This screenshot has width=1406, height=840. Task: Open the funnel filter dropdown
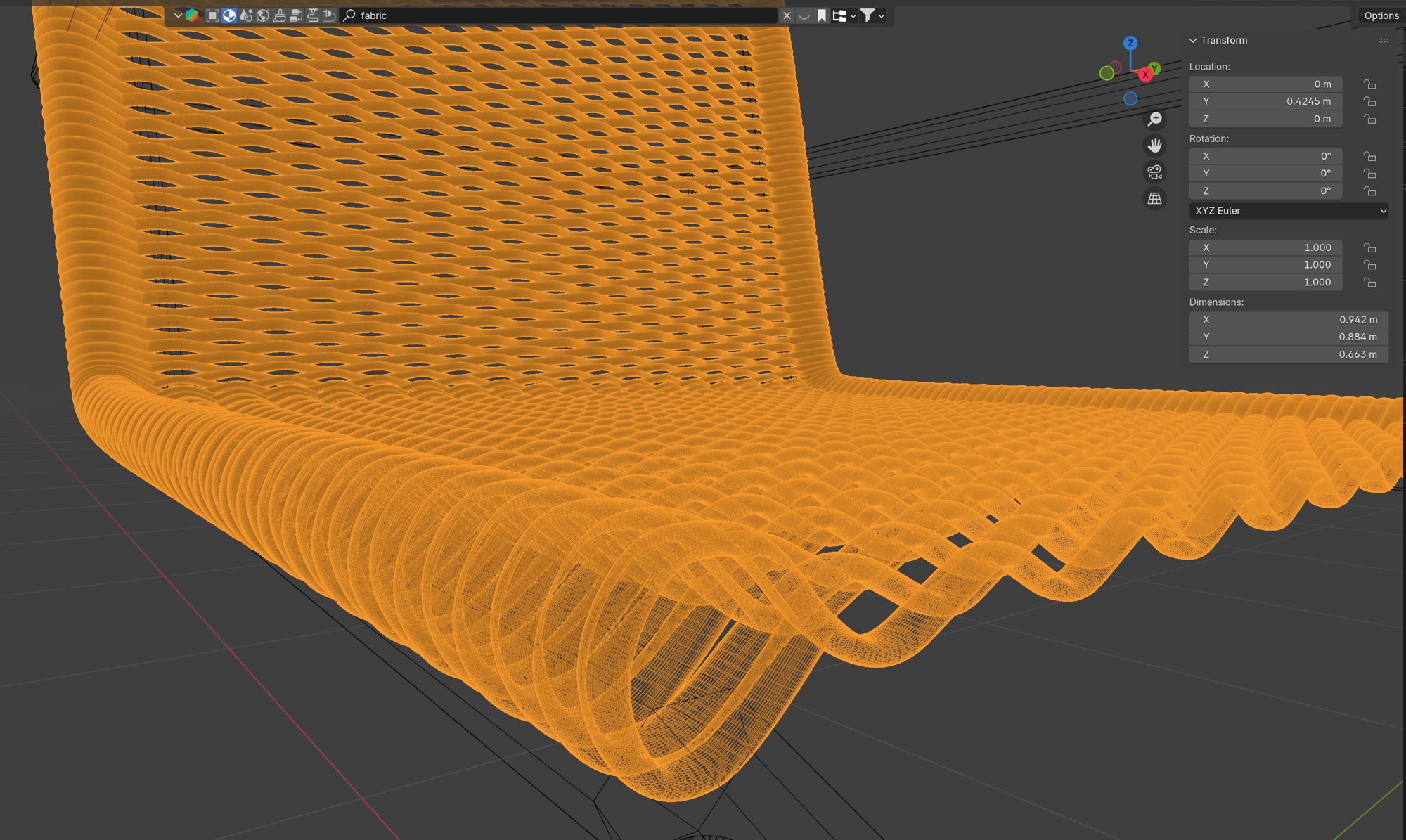(872, 15)
